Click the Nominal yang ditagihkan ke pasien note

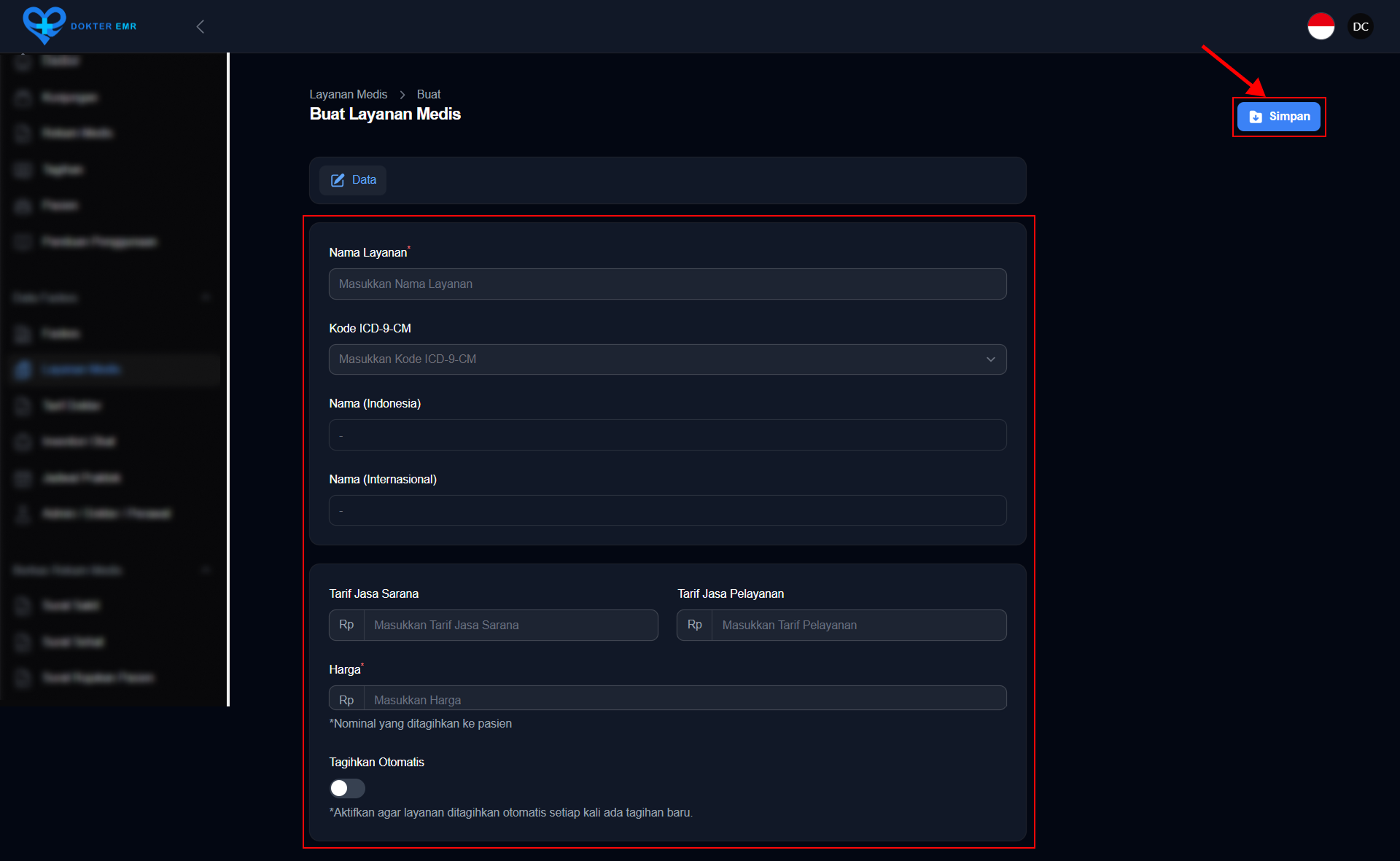[420, 723]
